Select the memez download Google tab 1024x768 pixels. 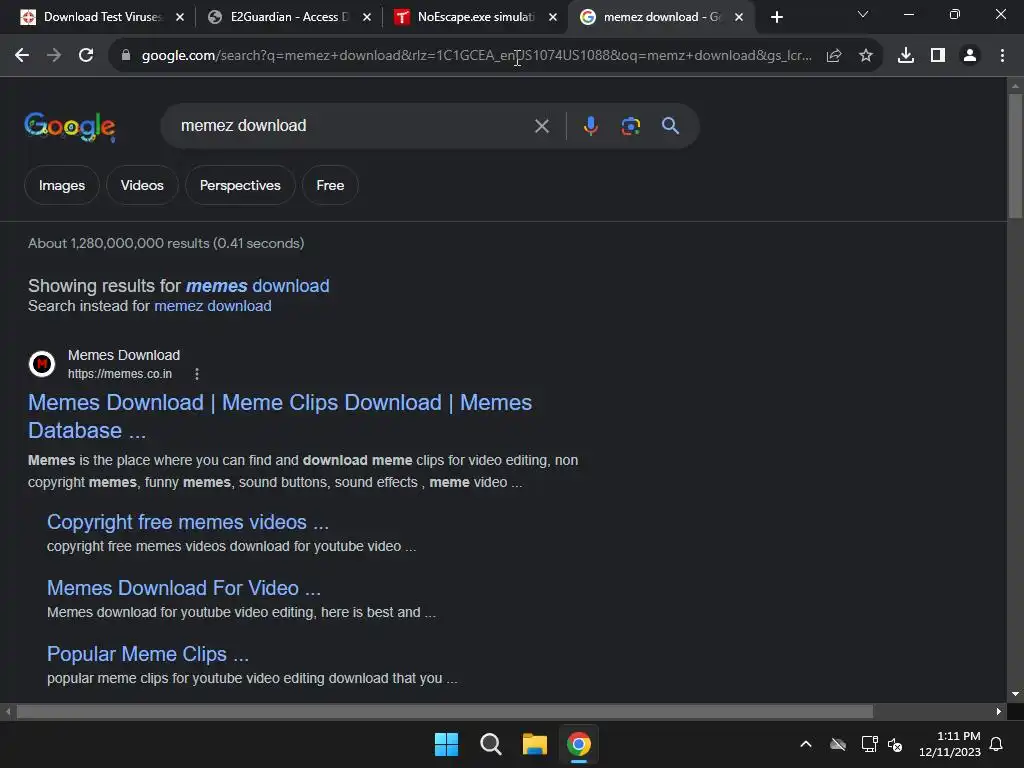pyautogui.click(x=662, y=17)
